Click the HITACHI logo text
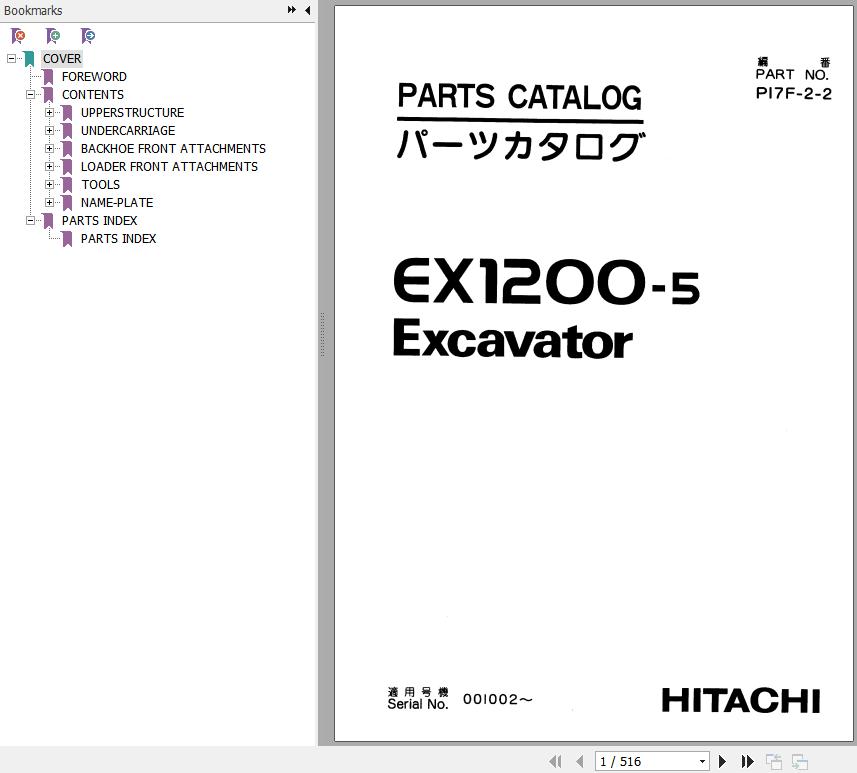 click(x=741, y=700)
